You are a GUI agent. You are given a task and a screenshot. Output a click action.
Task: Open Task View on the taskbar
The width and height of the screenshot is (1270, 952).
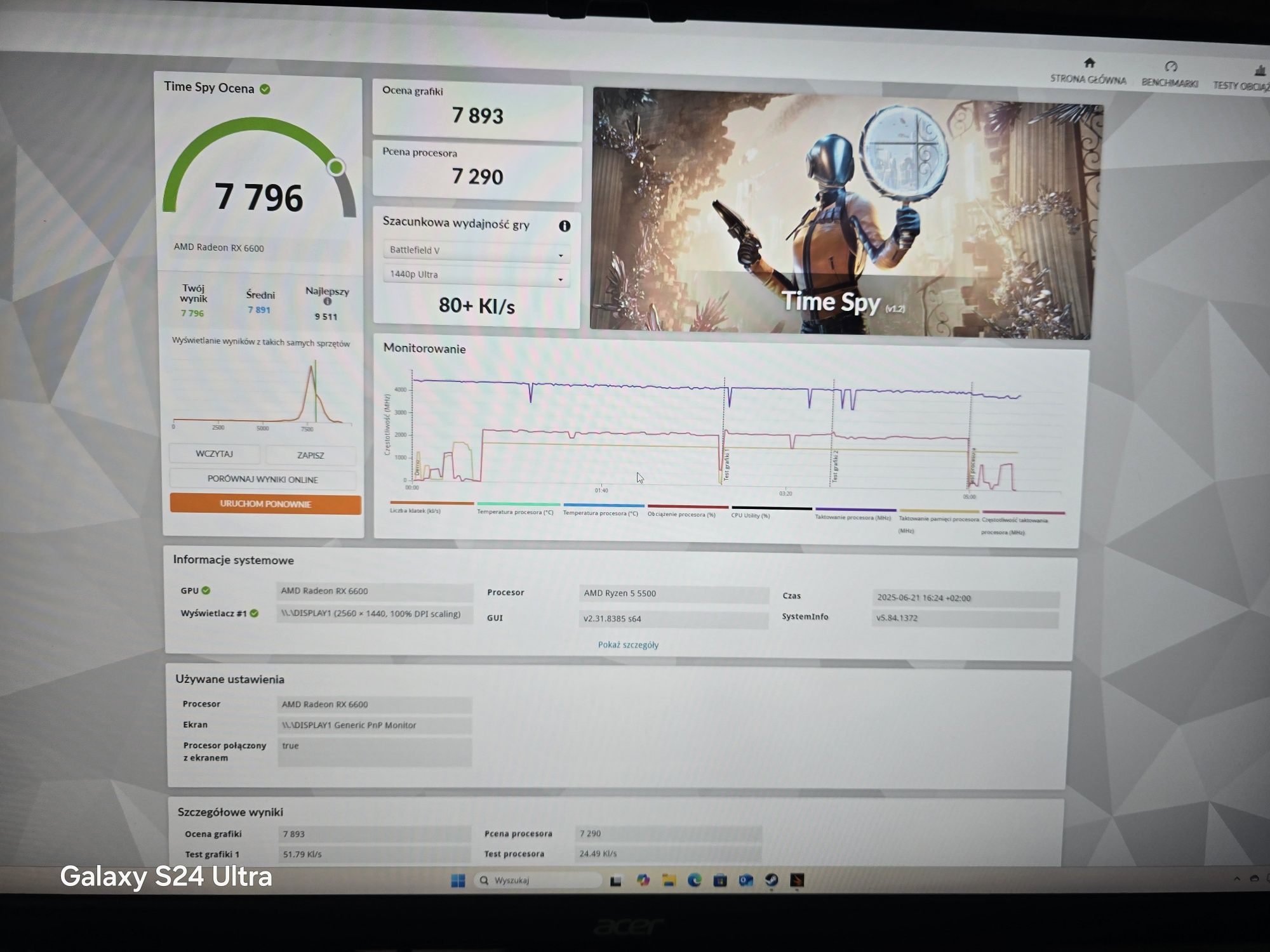[x=615, y=880]
